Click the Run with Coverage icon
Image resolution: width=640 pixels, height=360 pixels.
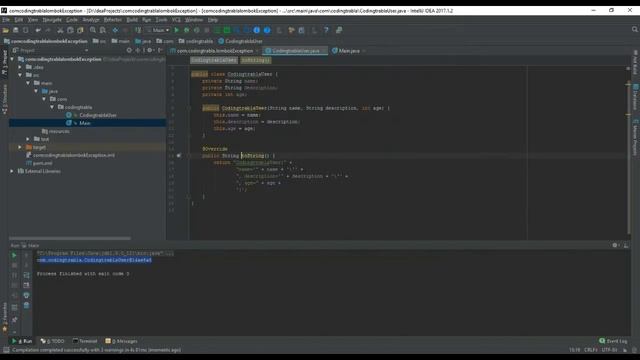197,30
